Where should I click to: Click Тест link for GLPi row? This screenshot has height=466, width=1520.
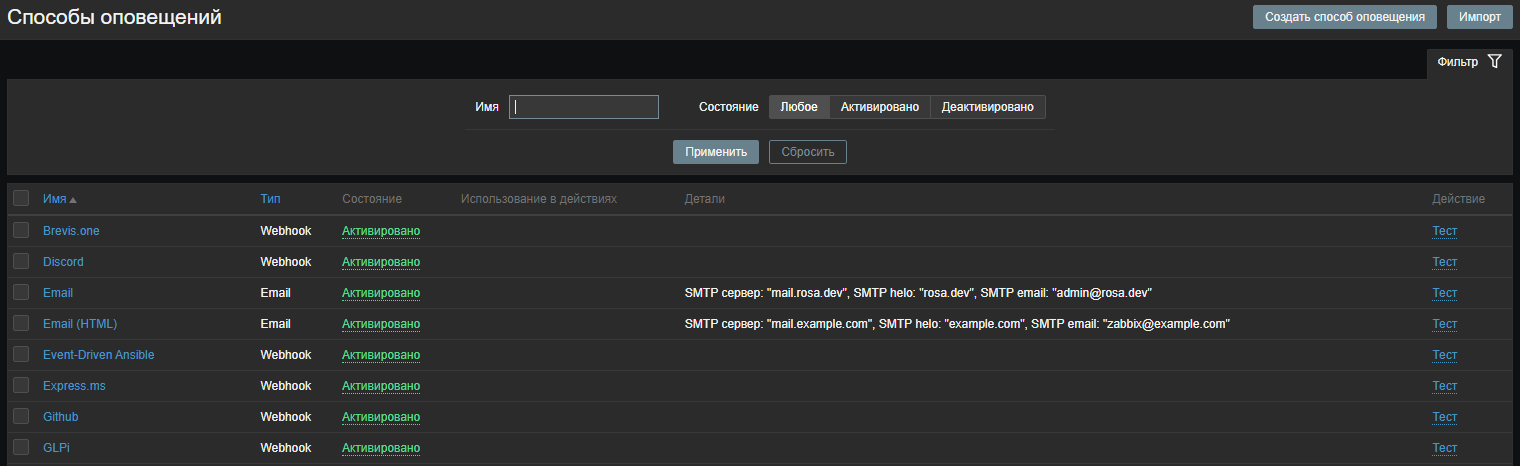click(x=1444, y=448)
